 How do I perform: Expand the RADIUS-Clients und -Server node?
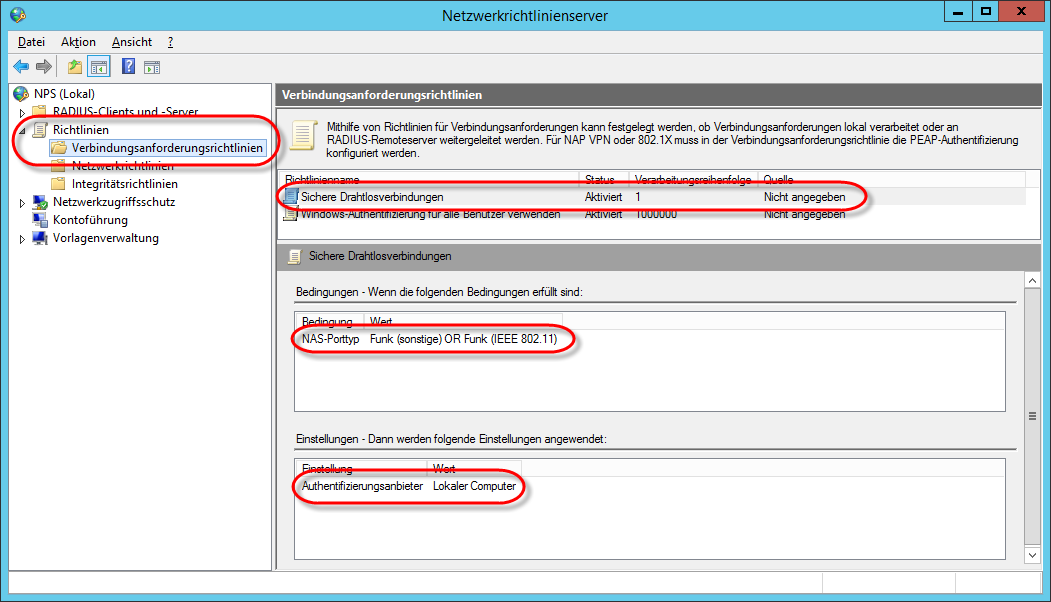point(22,112)
